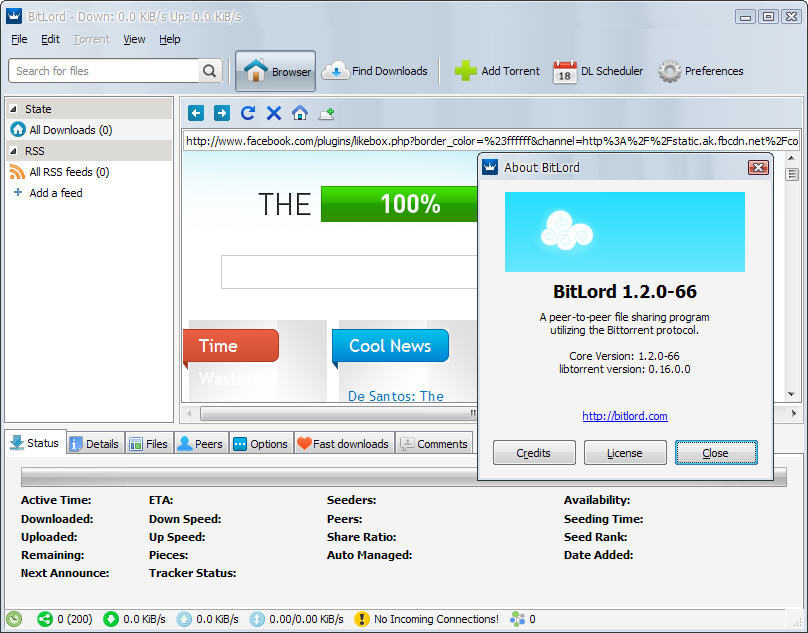Click the clock icon in status bar
The image size is (808, 633).
pyautogui.click(x=14, y=619)
